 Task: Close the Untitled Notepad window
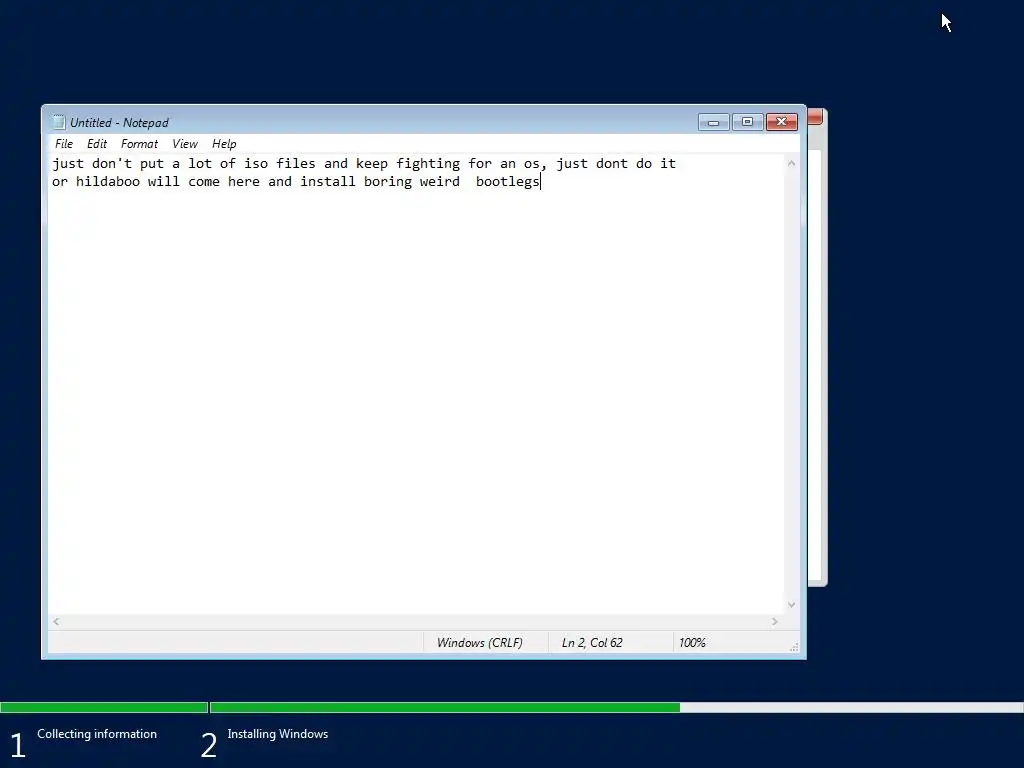coord(782,122)
